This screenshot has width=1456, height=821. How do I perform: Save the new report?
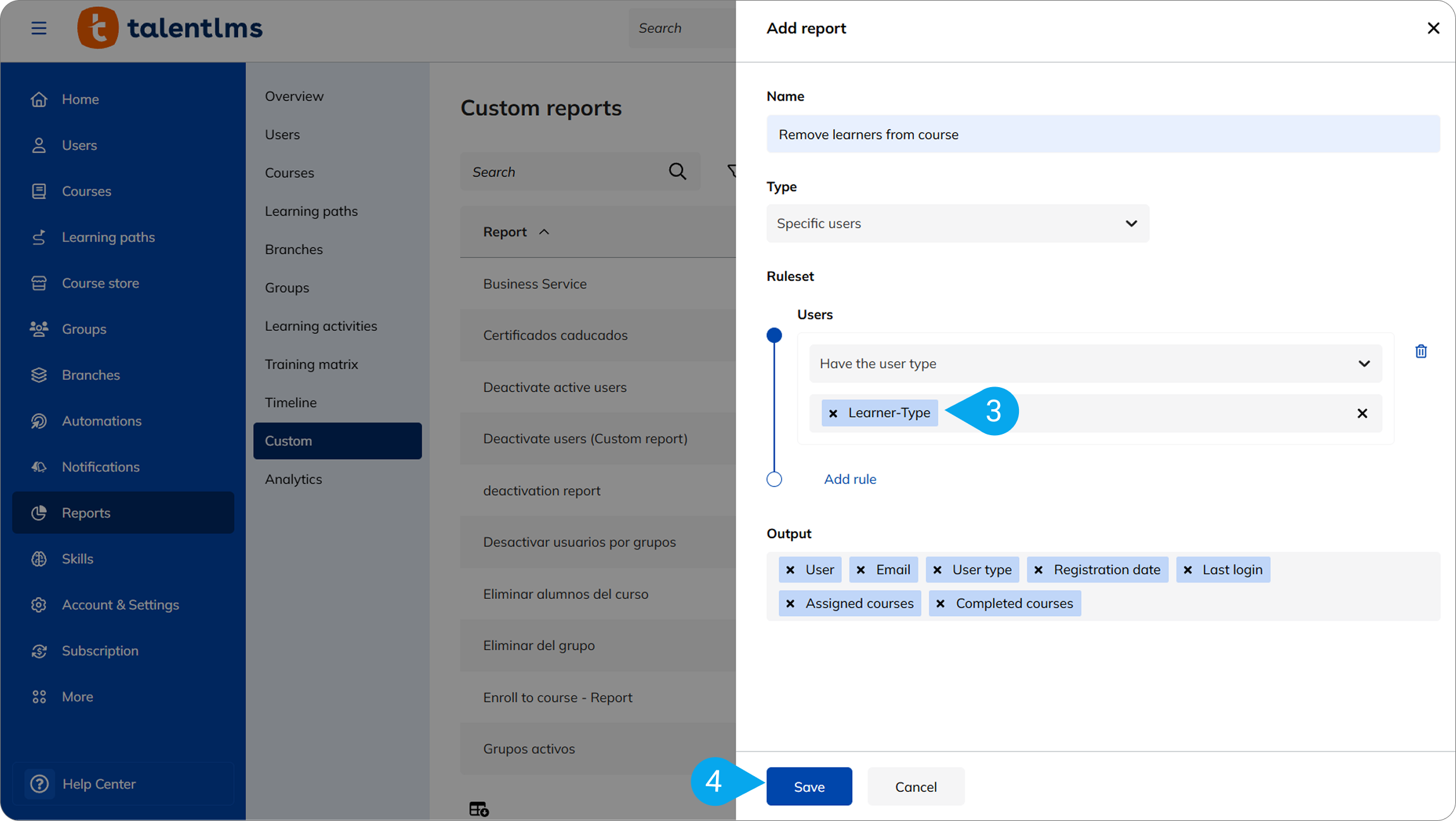pos(809,786)
